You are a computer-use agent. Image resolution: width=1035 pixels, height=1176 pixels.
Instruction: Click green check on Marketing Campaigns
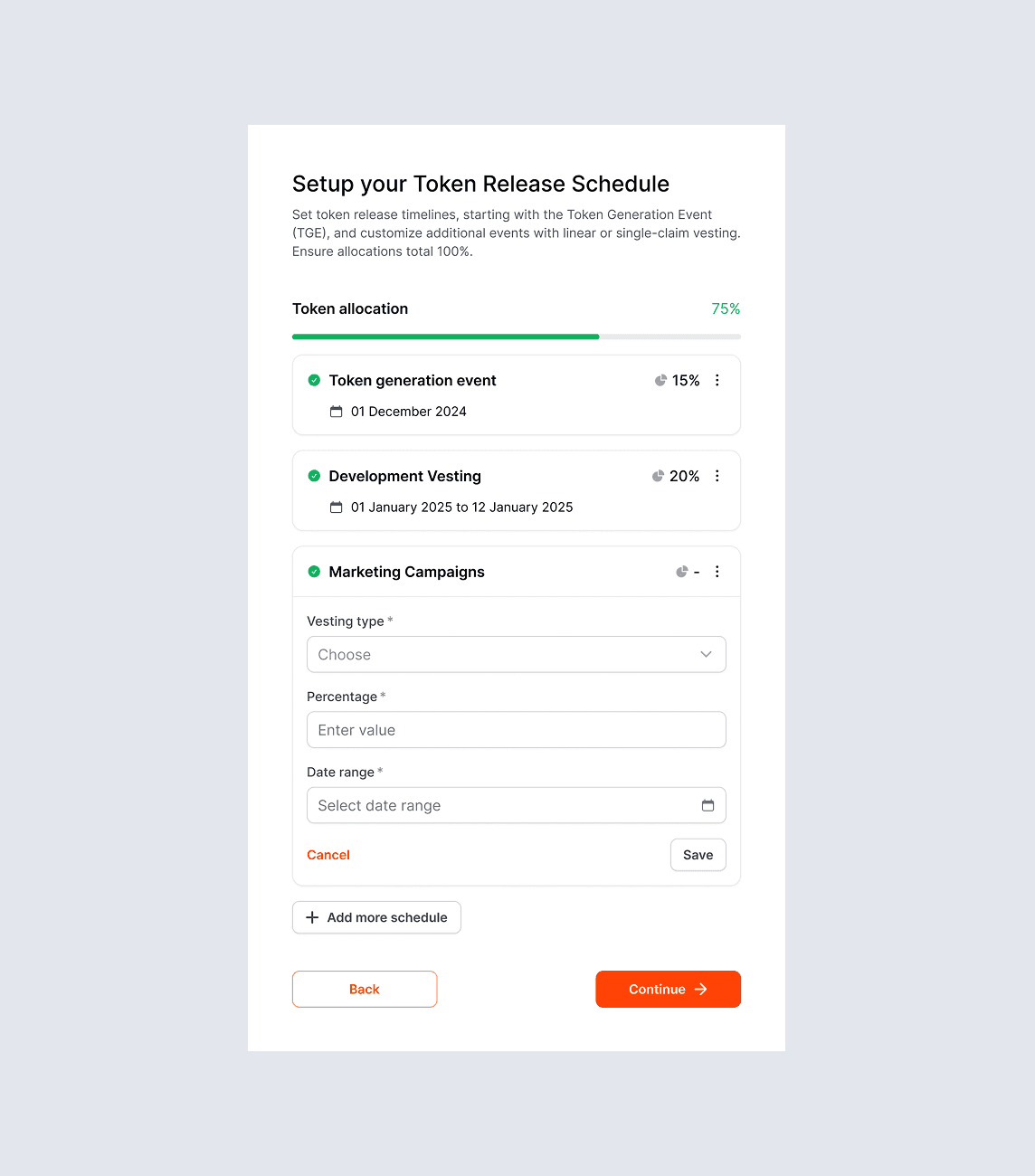click(314, 572)
